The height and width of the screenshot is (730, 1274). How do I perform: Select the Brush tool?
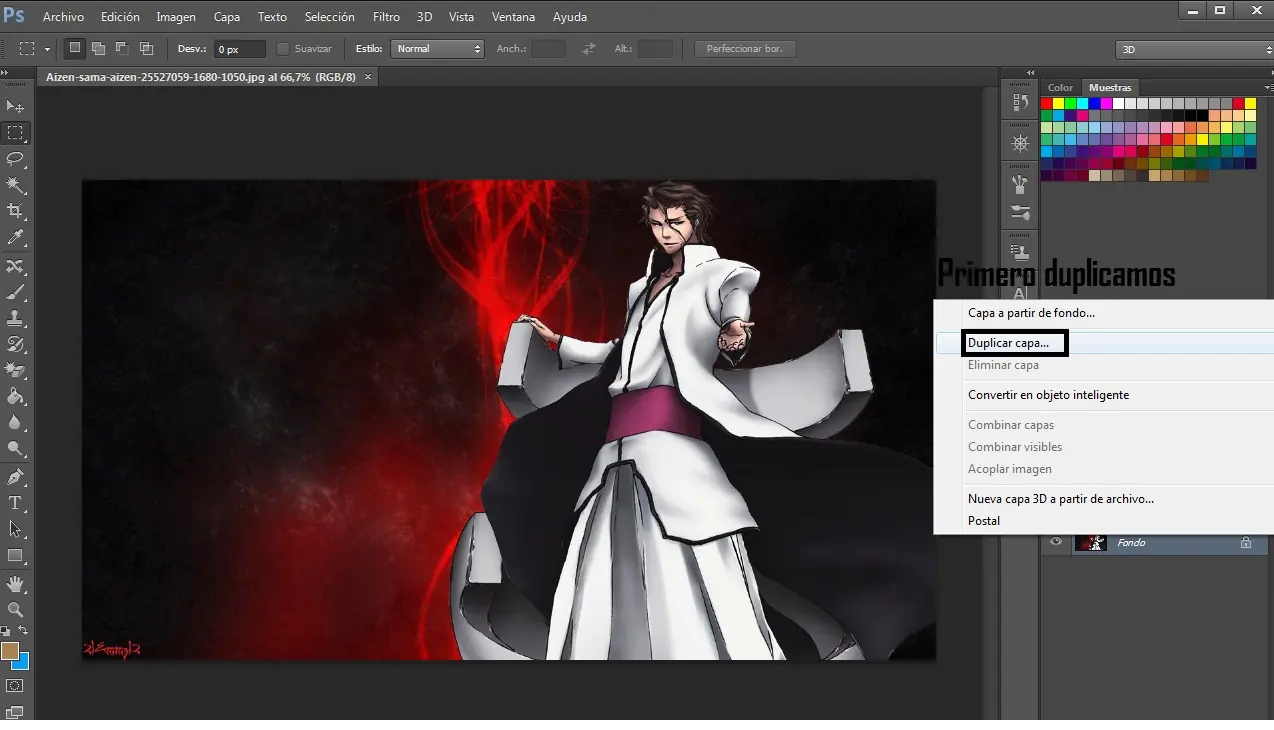(x=15, y=293)
